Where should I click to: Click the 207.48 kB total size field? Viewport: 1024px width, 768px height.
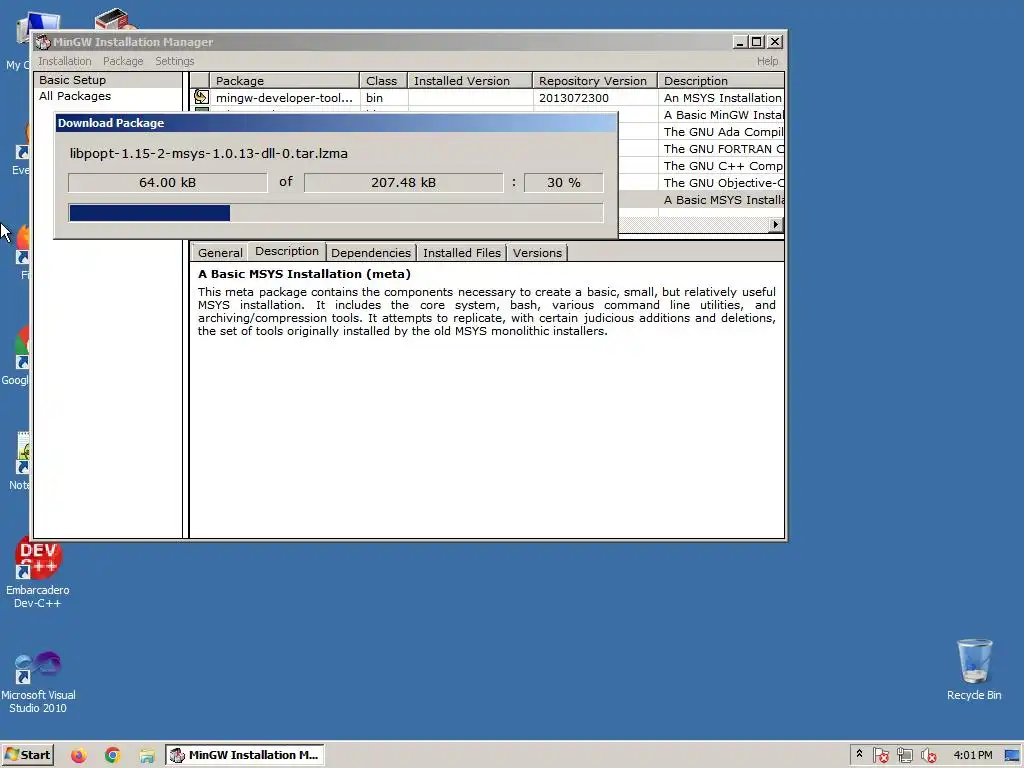click(x=404, y=182)
